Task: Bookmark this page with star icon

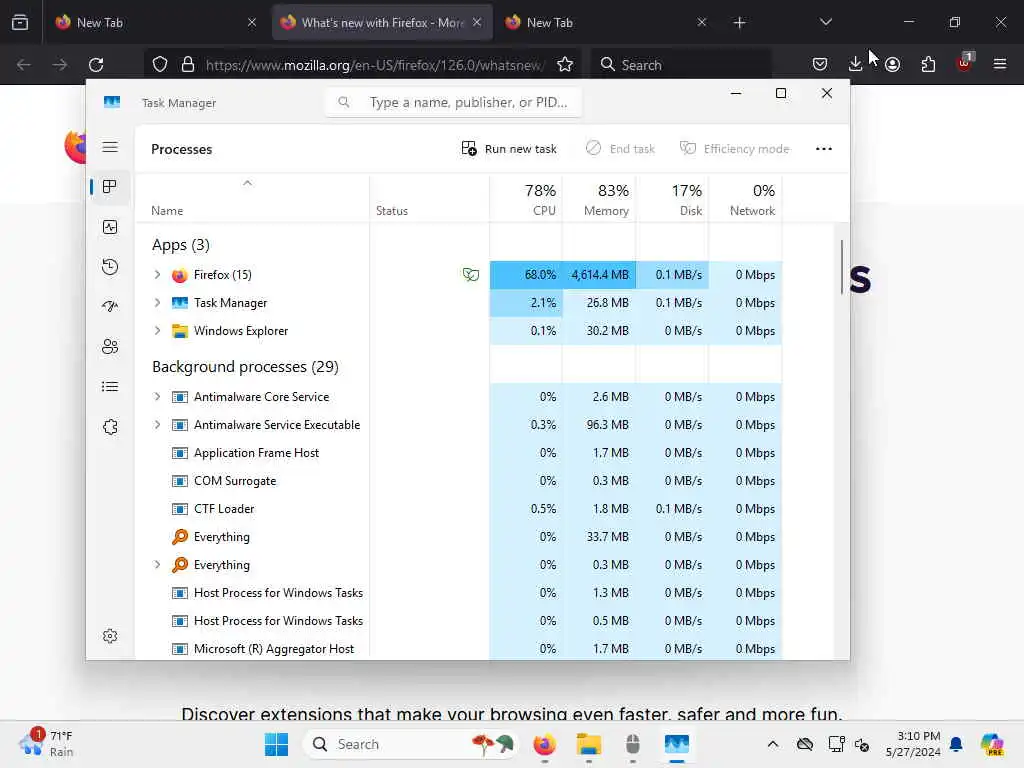Action: pos(565,65)
